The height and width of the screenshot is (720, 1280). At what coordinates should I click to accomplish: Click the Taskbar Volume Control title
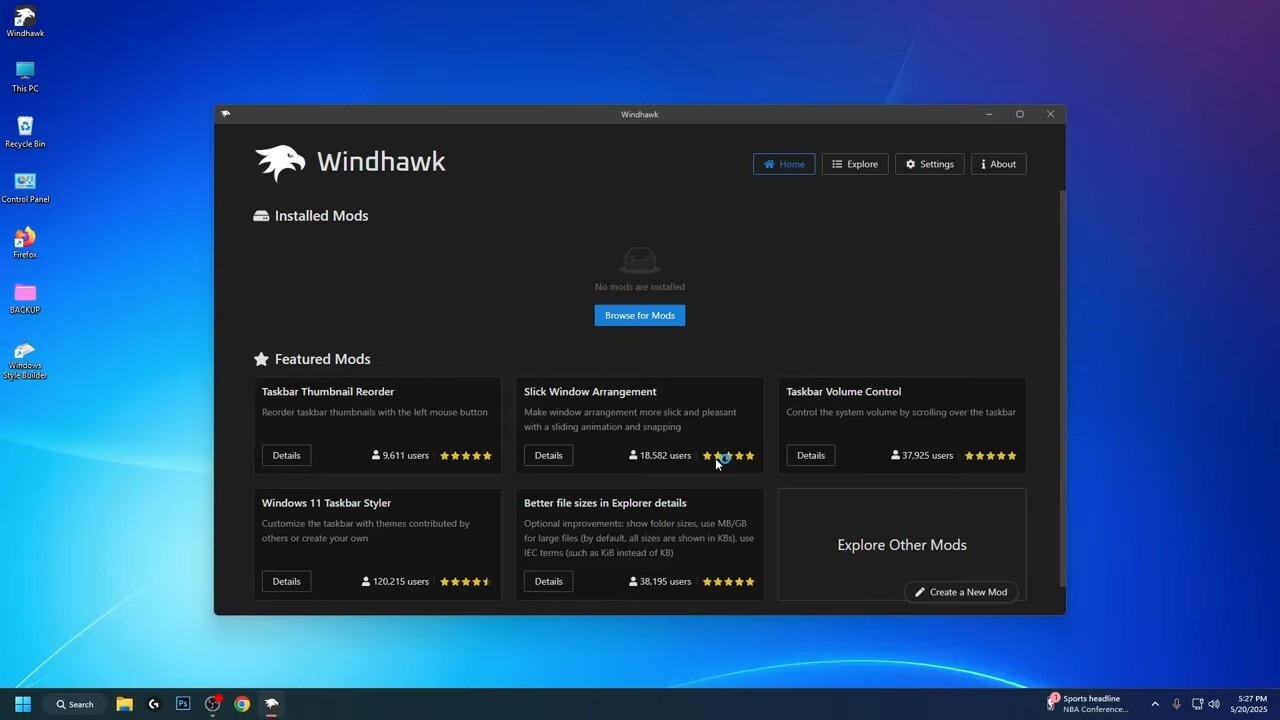(844, 392)
